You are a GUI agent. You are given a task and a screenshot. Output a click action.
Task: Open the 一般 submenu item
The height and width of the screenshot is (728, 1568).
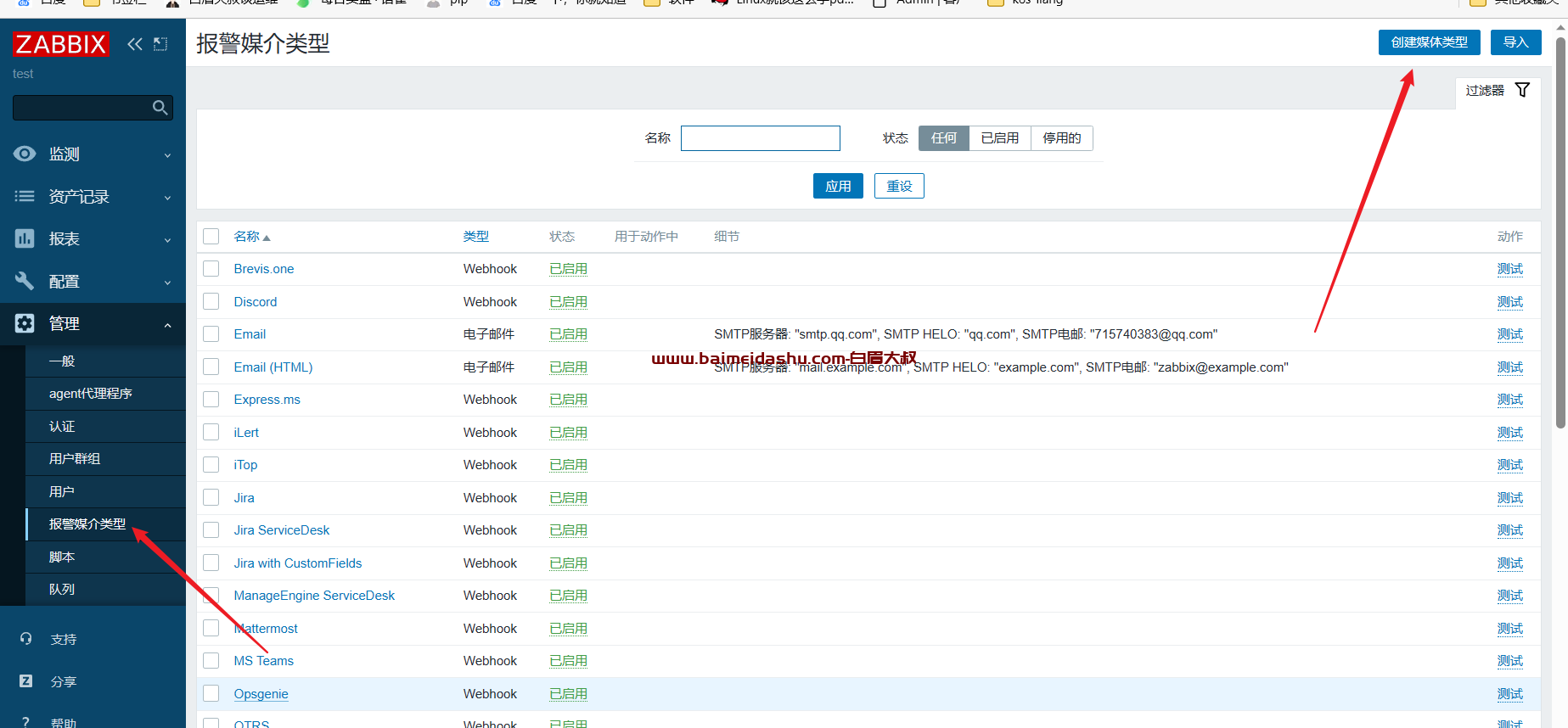pos(105,361)
